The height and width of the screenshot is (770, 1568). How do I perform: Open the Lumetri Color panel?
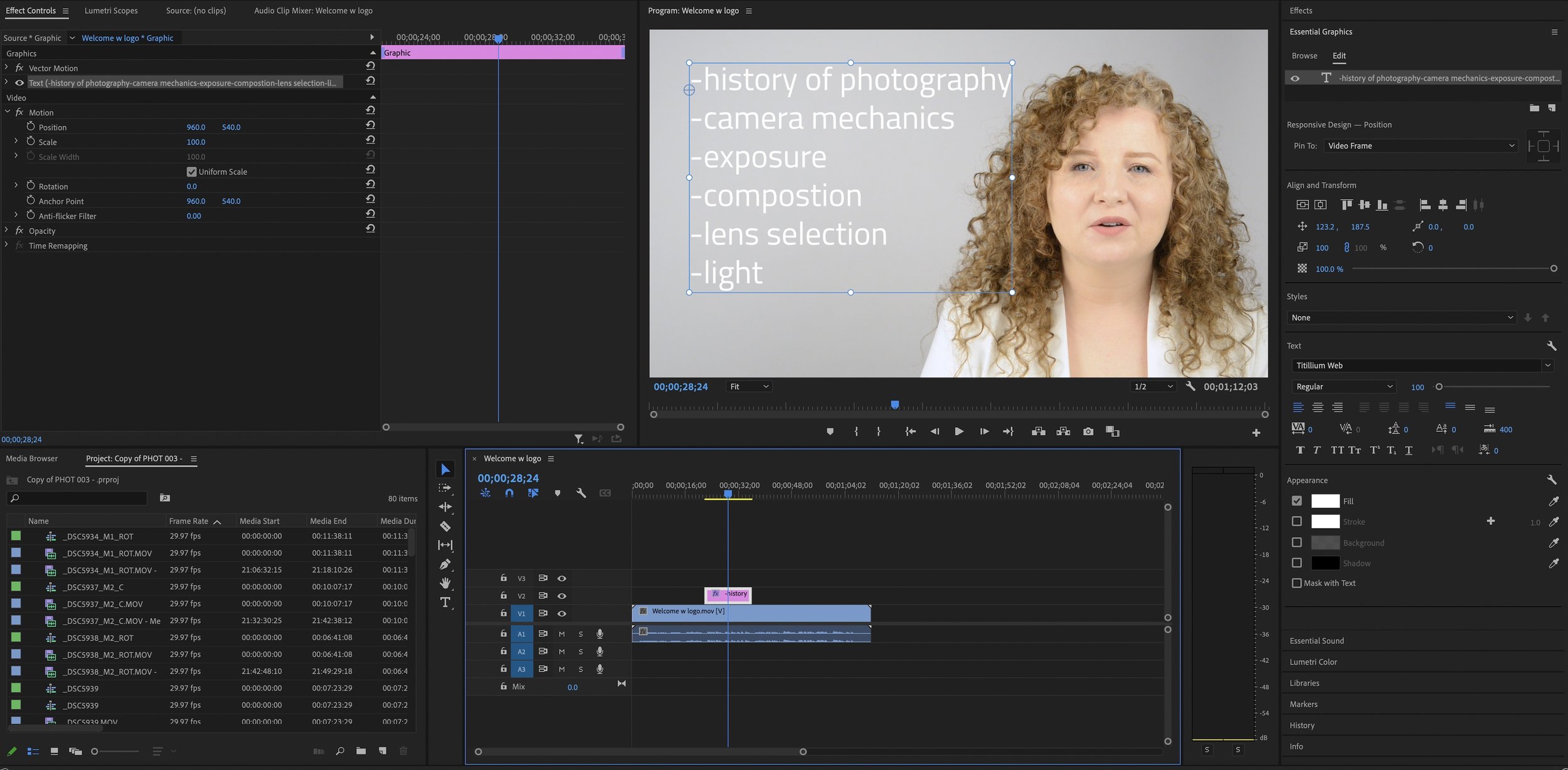pos(1313,662)
